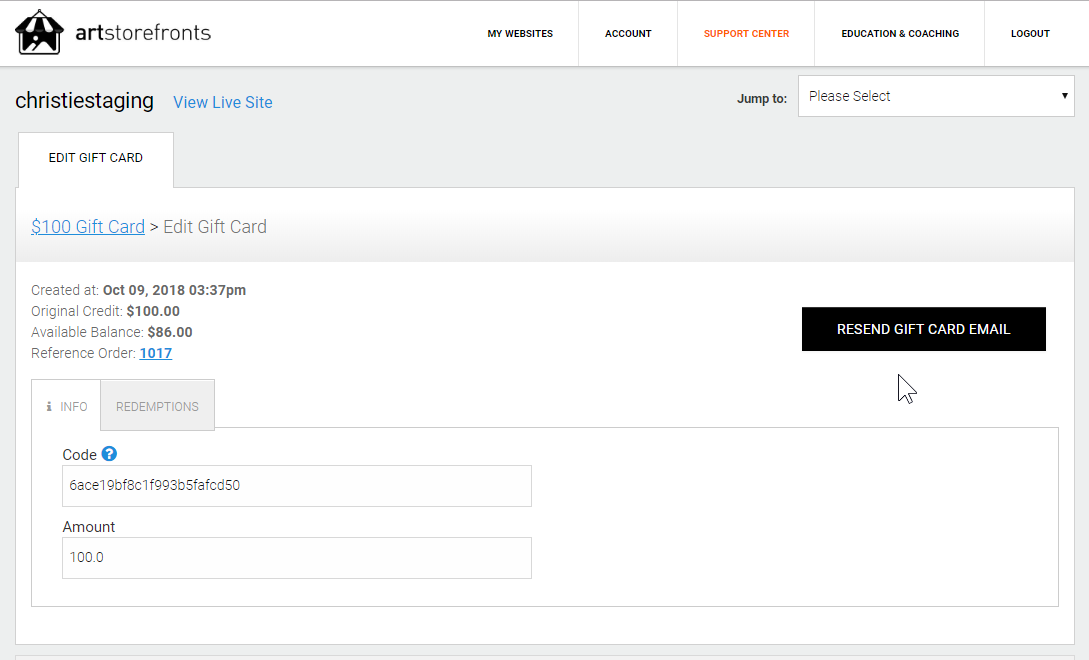Screen dimensions: 1089x660
Task: Select Education & Coaching in the header
Action: tap(900, 34)
